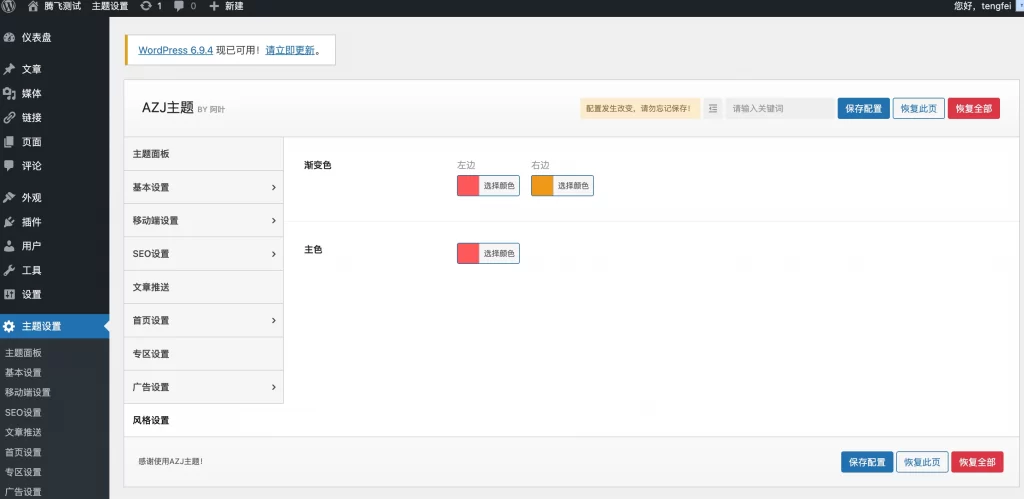Click the keyword search input field
This screenshot has height=499, width=1024.
click(x=779, y=108)
